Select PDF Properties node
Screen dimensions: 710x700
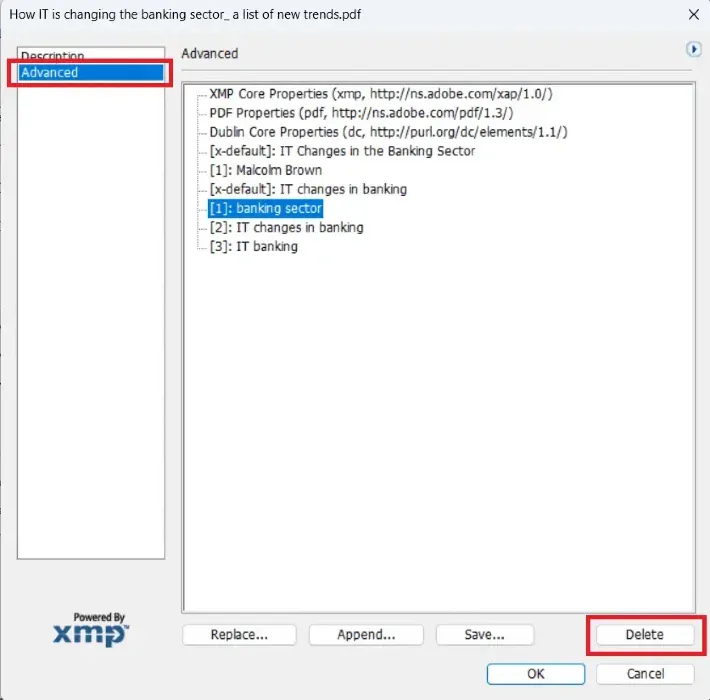tap(361, 113)
